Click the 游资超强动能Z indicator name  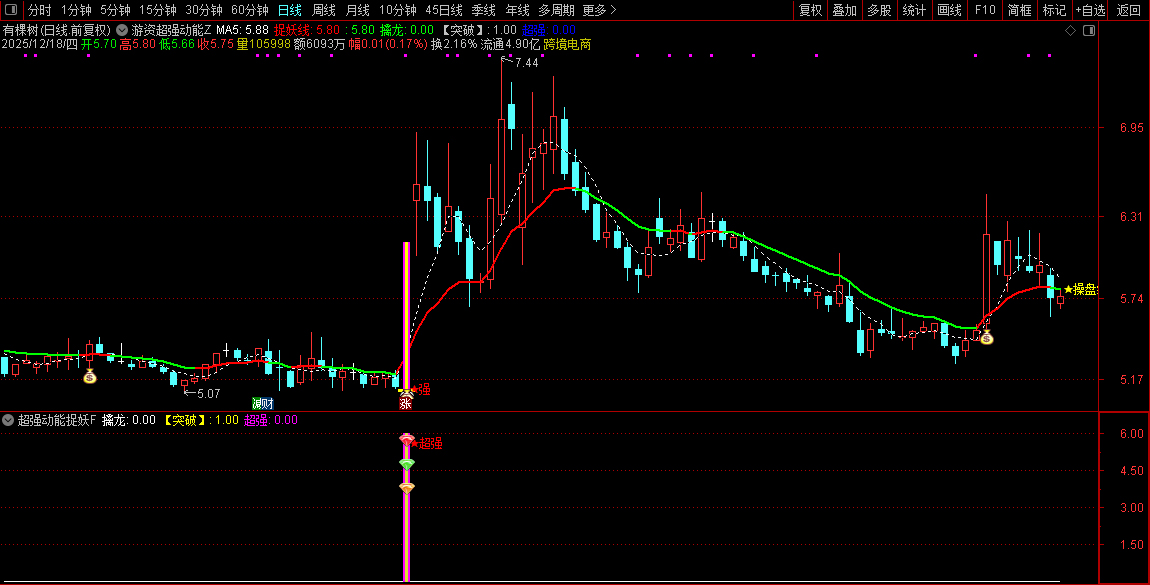tap(172, 31)
